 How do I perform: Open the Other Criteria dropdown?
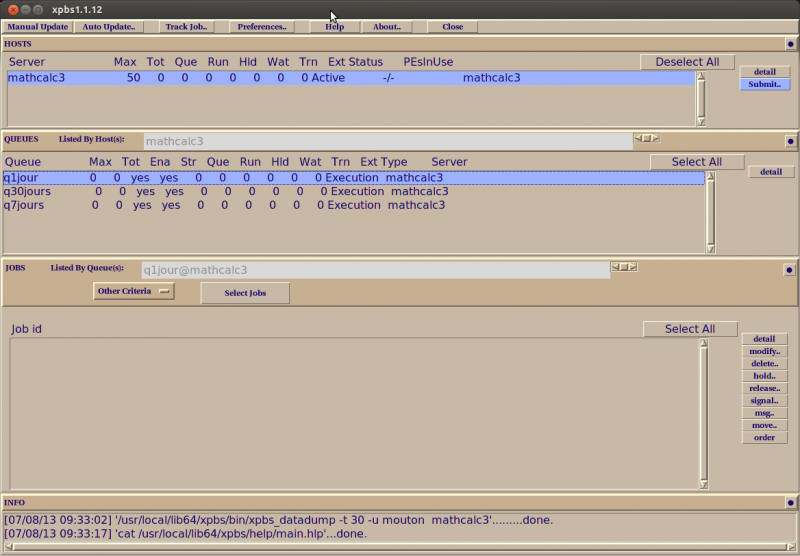tap(134, 291)
